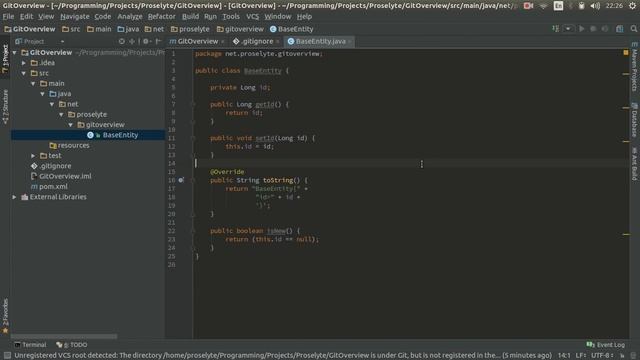Click the override gutter icon on line 16

pyautogui.click(x=181, y=180)
